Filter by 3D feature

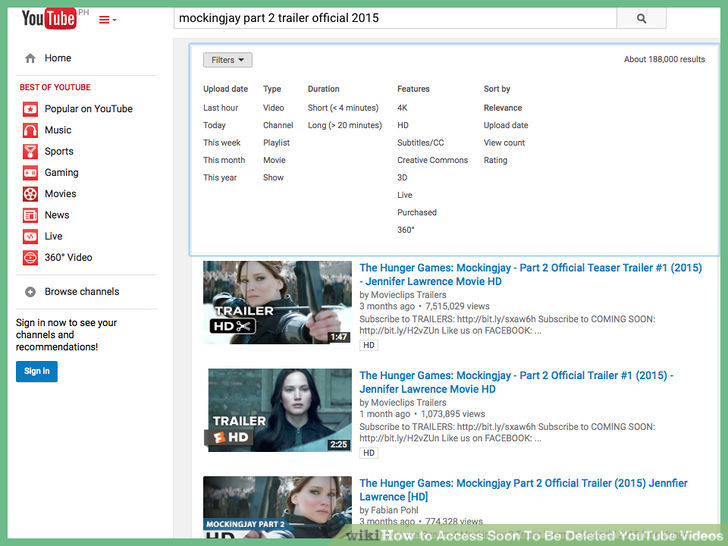coord(402,177)
